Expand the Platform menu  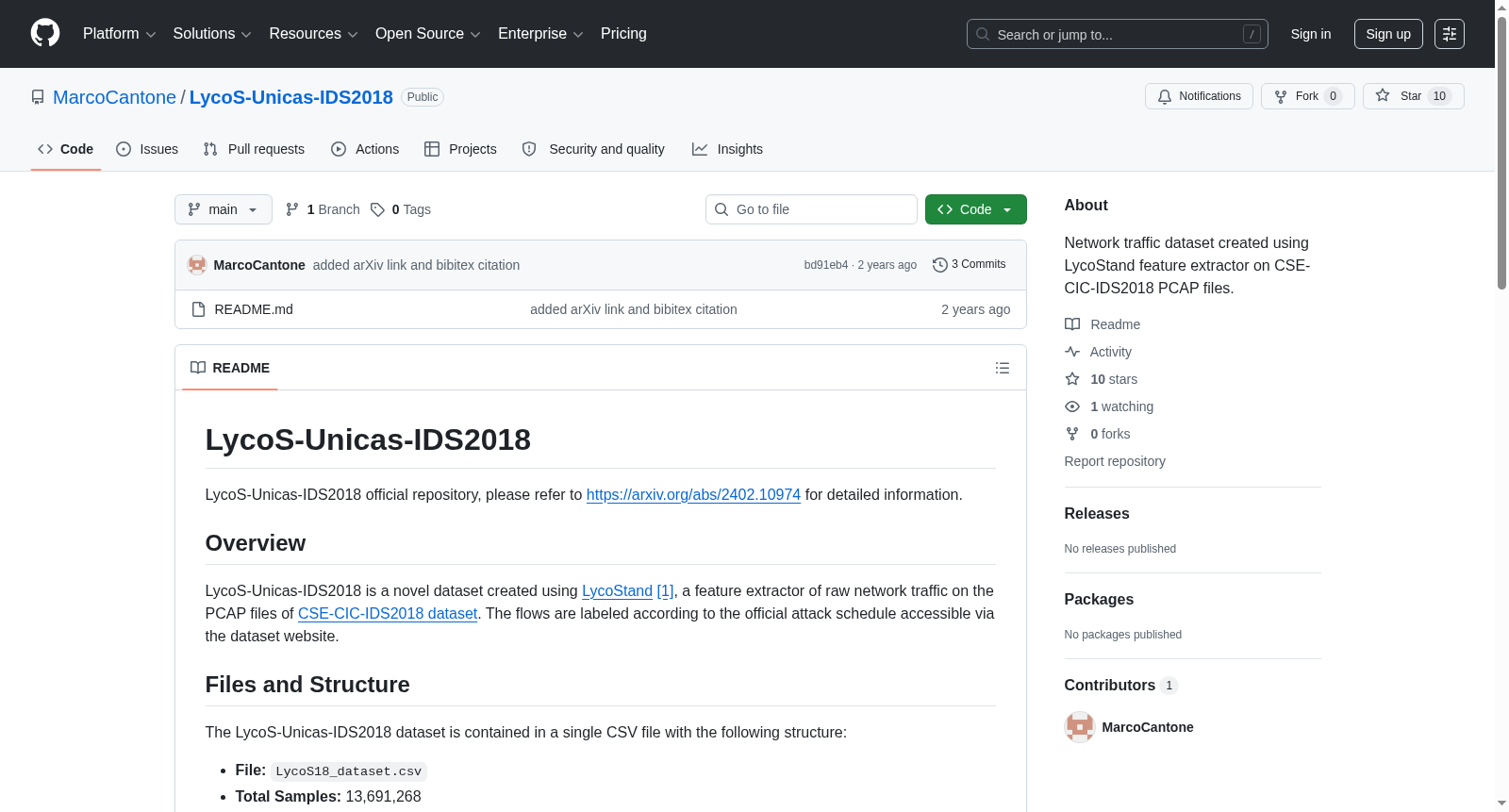(x=119, y=34)
